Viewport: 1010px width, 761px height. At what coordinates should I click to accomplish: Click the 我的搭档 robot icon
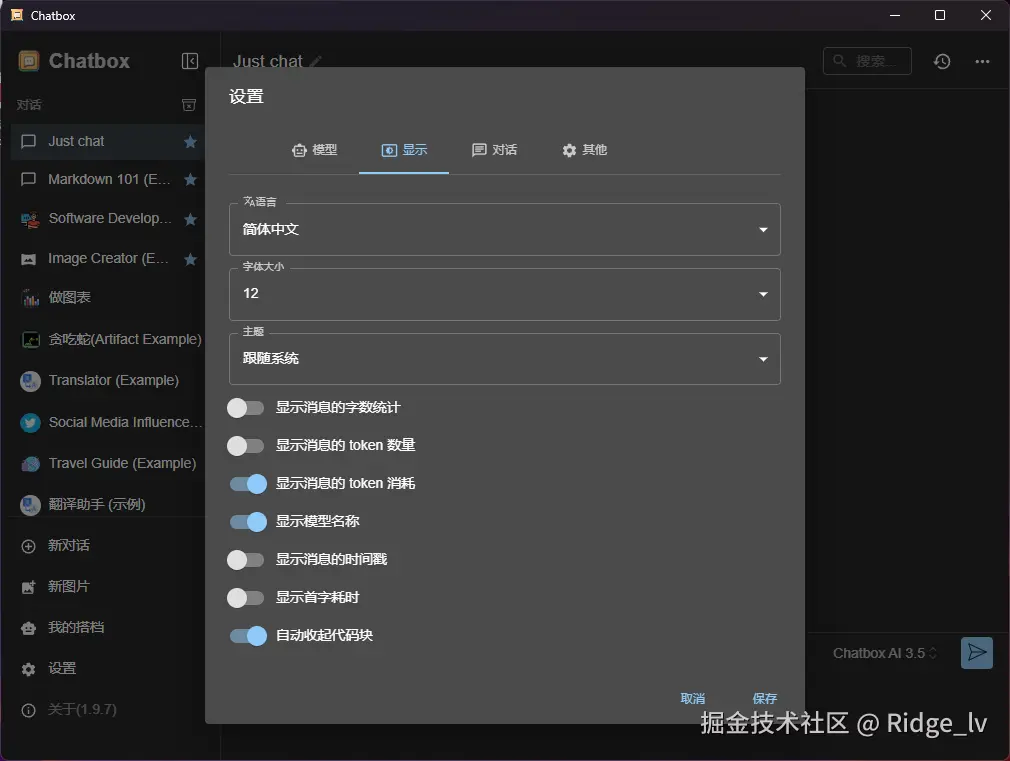(28, 628)
